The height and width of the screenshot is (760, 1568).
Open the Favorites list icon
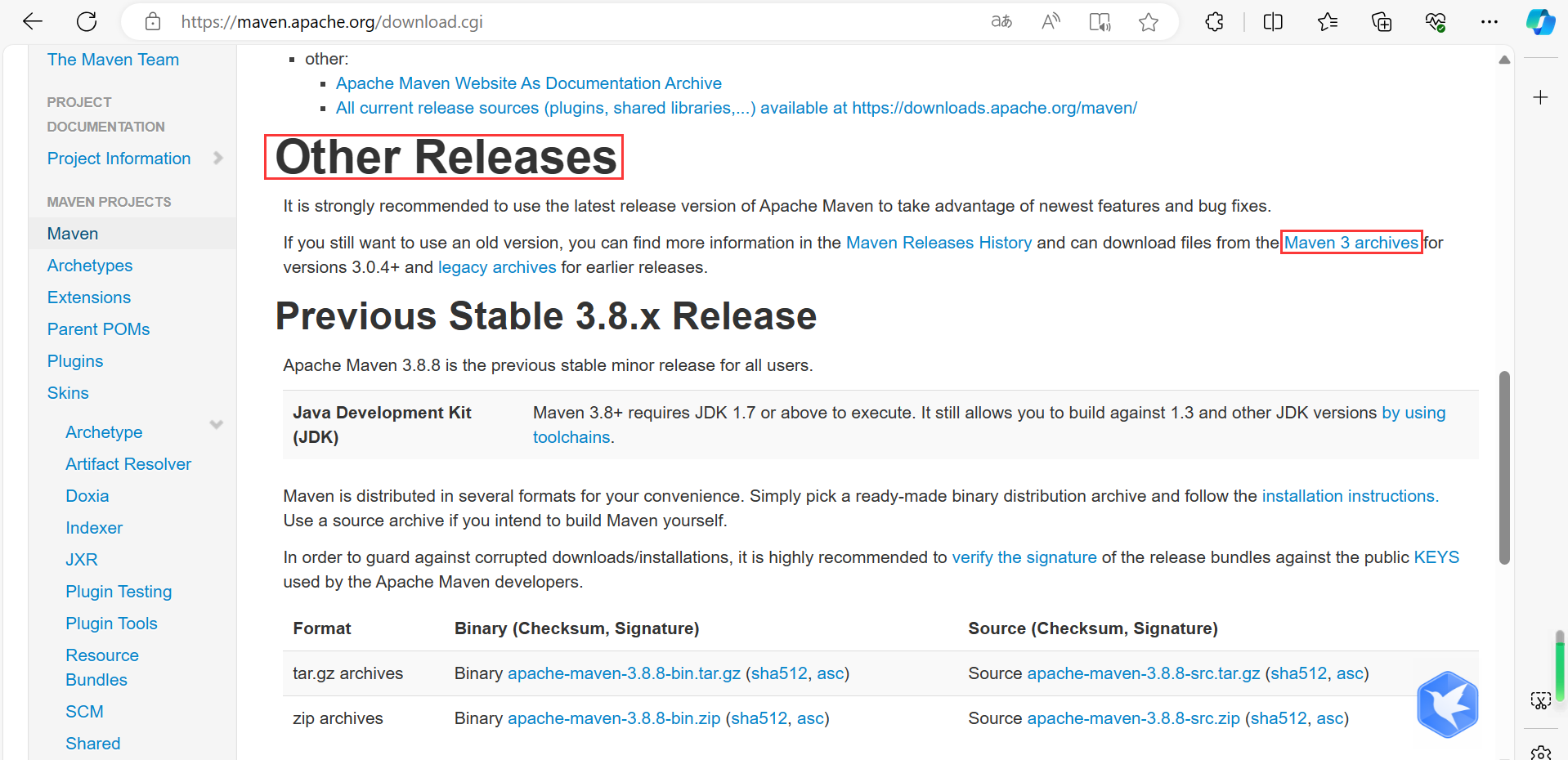point(1328,22)
